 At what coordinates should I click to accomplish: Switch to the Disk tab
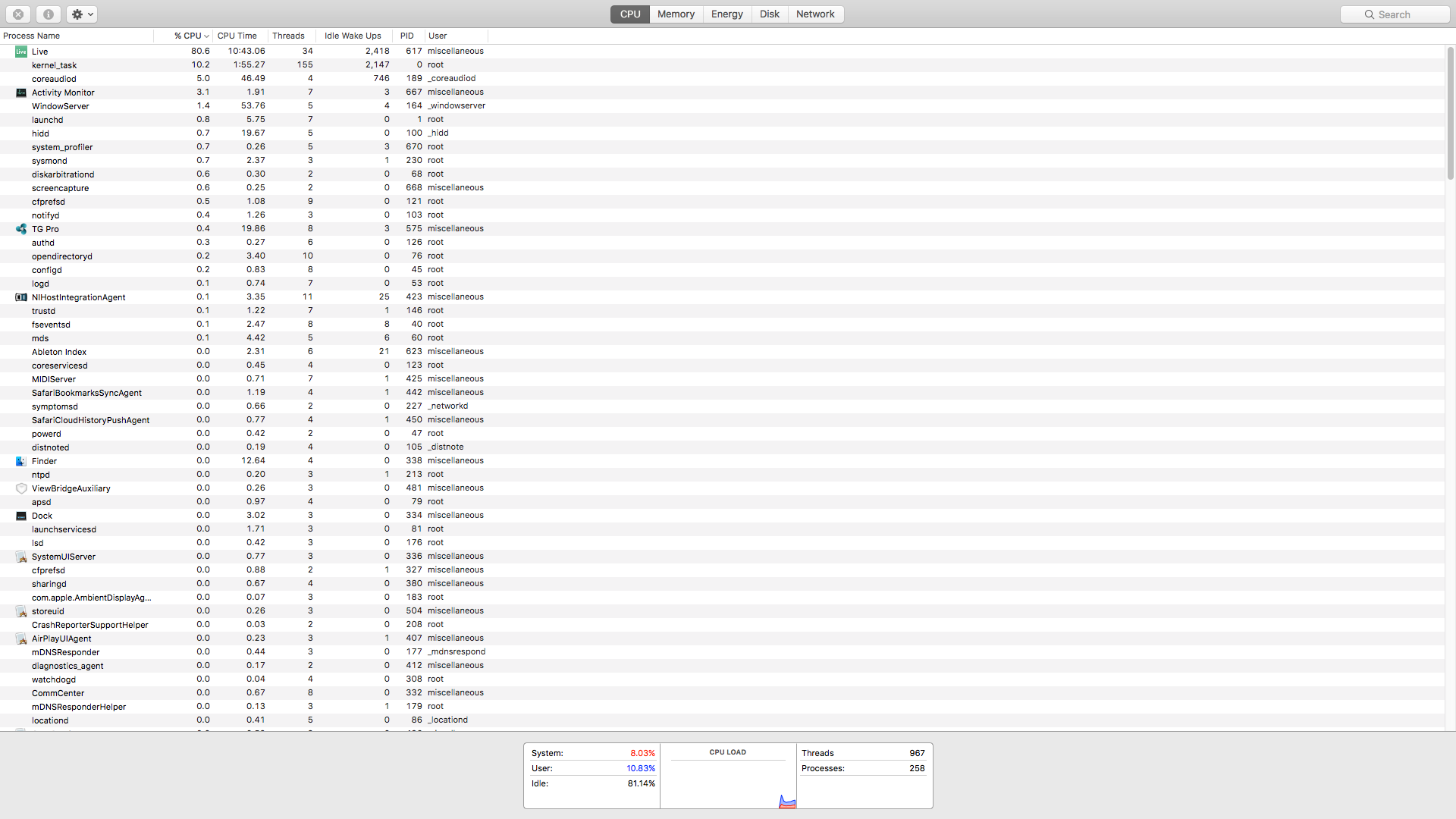(x=770, y=14)
